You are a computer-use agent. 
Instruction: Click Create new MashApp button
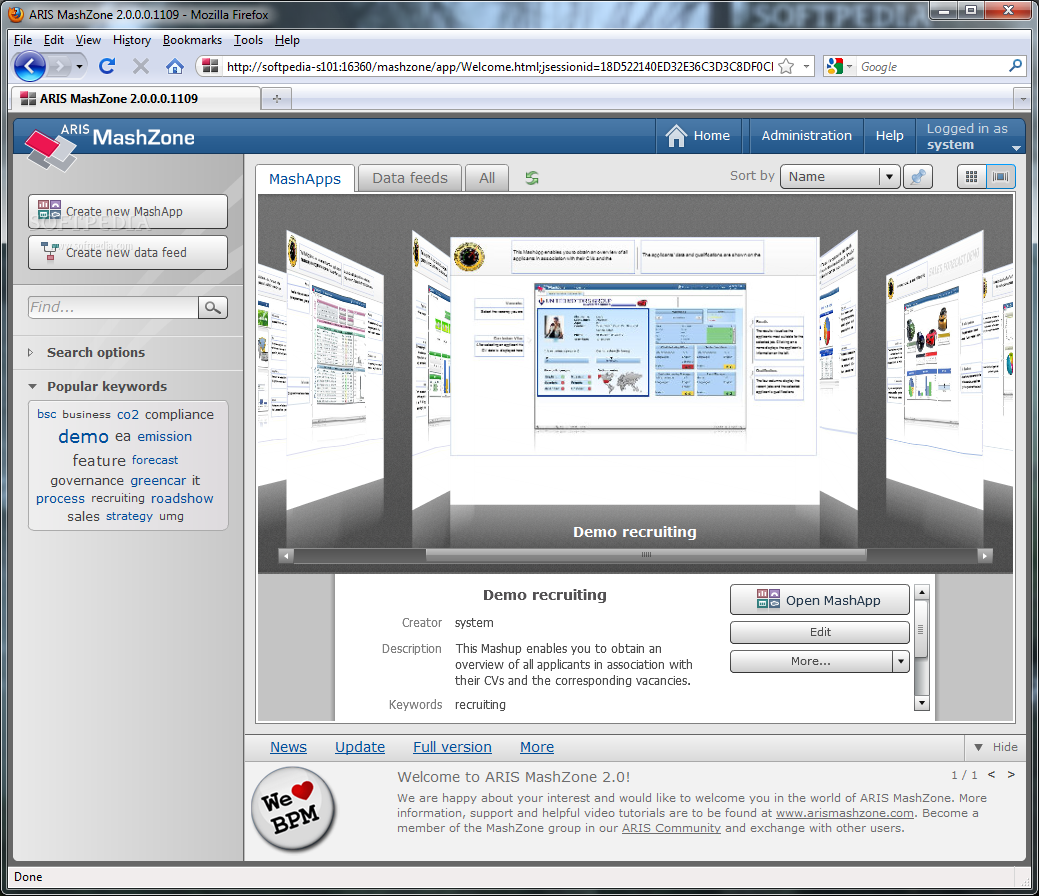pos(128,211)
